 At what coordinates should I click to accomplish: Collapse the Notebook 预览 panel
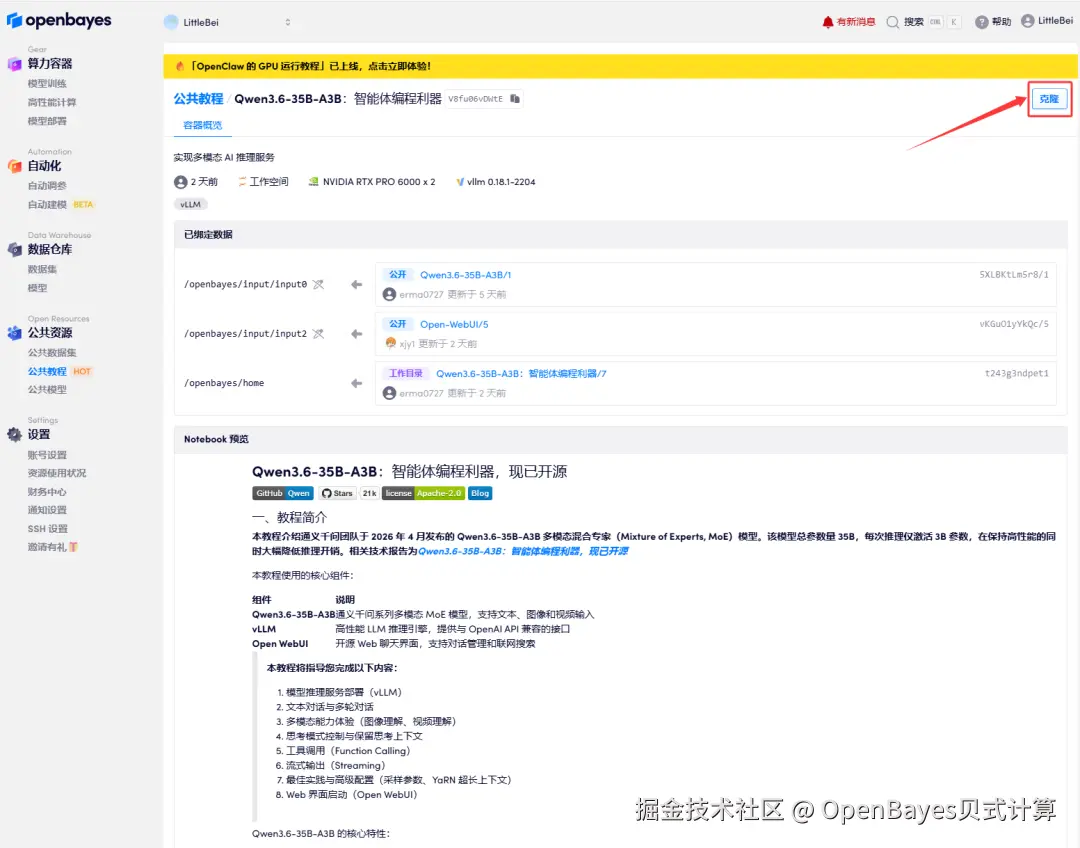[x=216, y=439]
